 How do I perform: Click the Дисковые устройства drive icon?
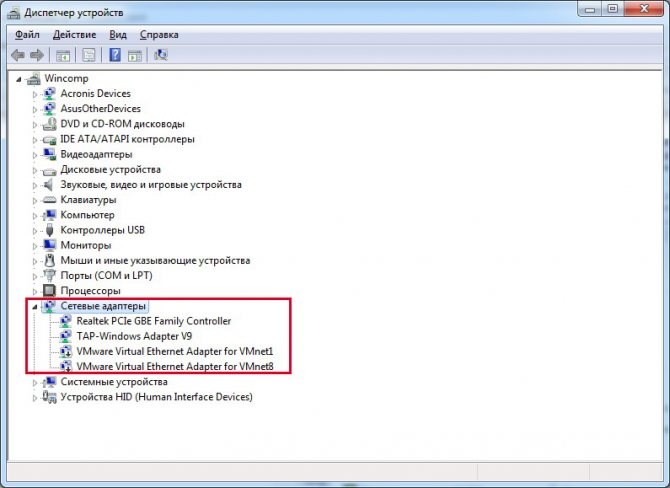pyautogui.click(x=50, y=171)
